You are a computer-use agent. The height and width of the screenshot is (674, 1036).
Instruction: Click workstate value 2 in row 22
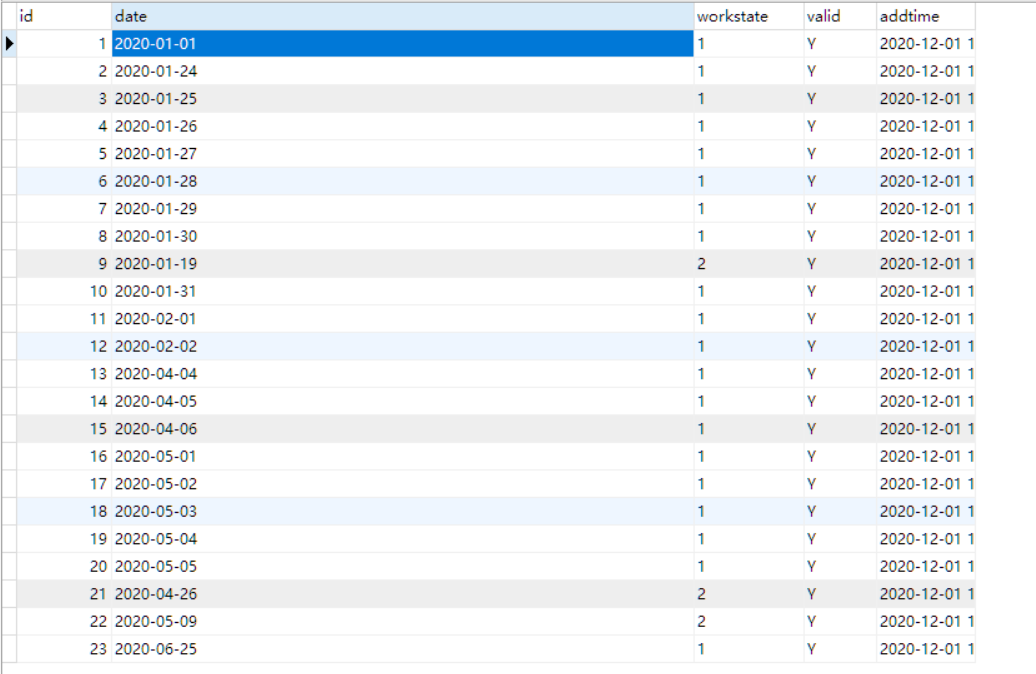tap(749, 622)
